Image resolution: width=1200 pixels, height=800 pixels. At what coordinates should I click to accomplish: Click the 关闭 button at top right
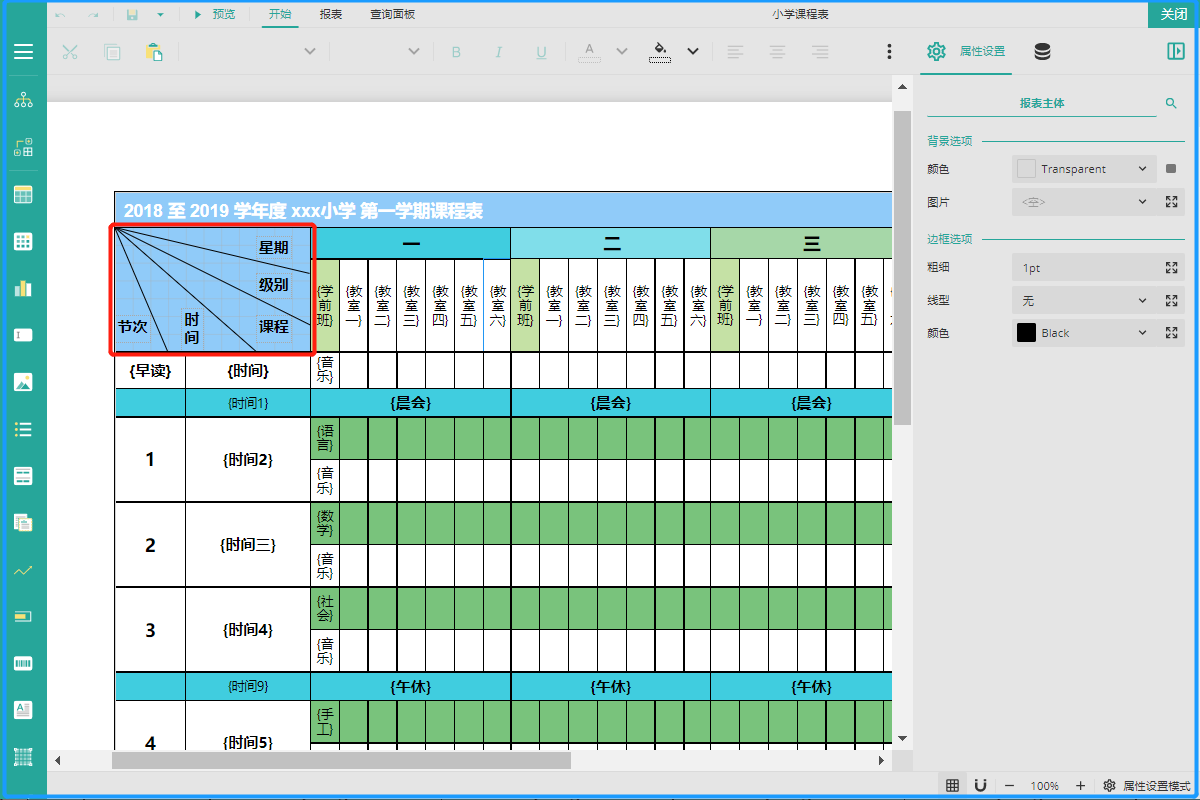click(1173, 14)
